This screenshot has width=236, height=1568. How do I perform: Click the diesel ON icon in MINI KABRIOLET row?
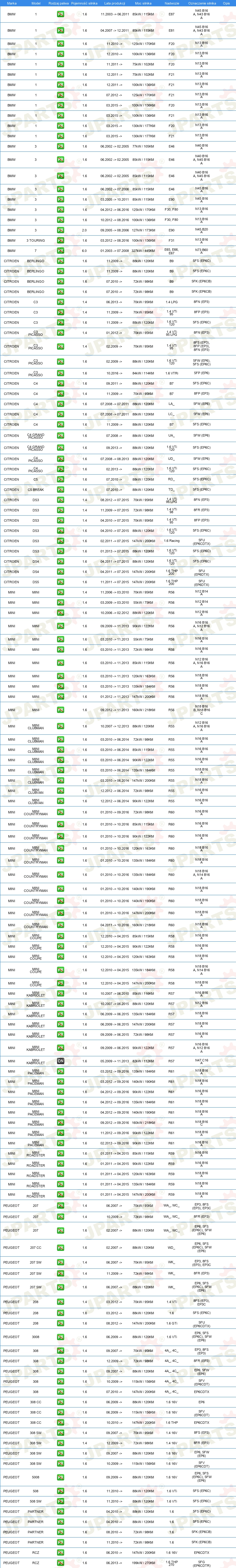pyautogui.click(x=61, y=1061)
